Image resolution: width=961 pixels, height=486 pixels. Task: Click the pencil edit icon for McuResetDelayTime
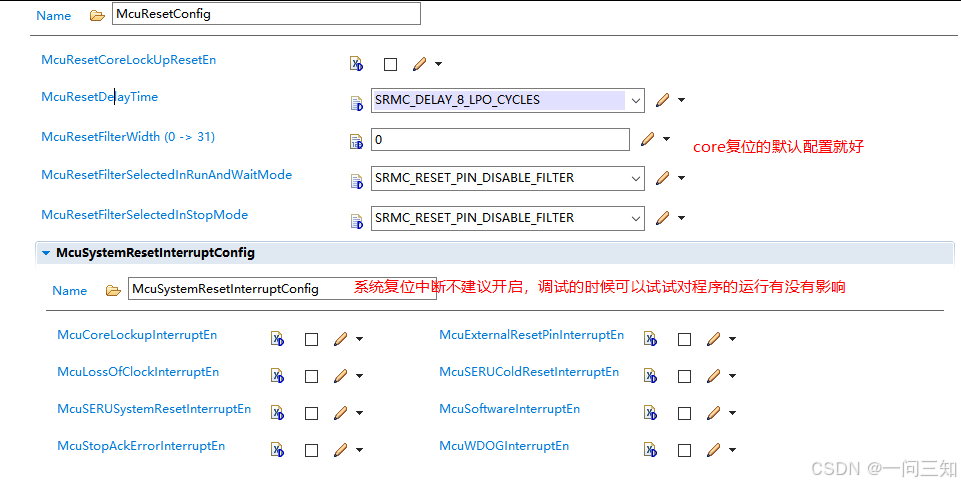point(663,100)
